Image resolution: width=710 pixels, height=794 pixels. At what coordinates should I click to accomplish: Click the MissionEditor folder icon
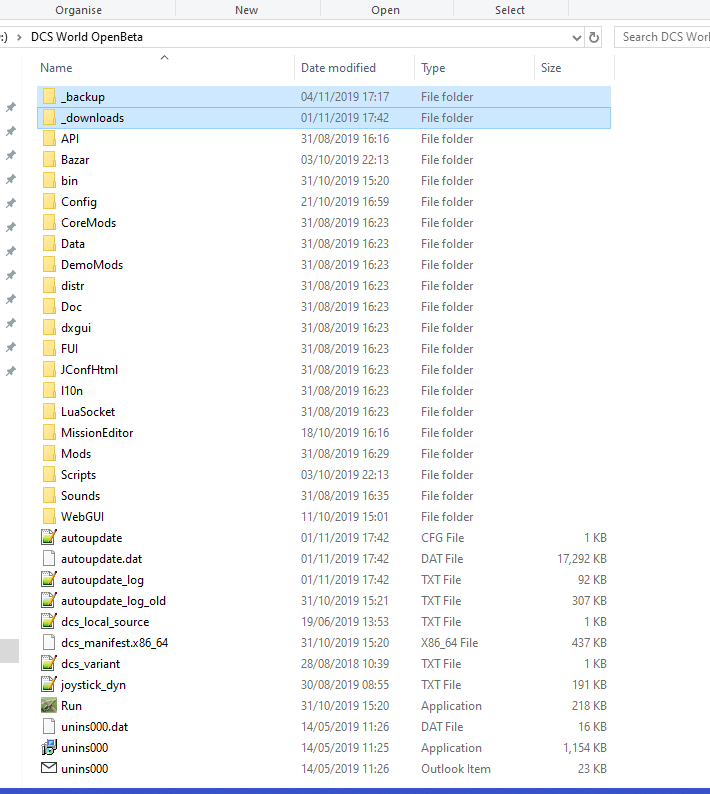click(x=49, y=433)
